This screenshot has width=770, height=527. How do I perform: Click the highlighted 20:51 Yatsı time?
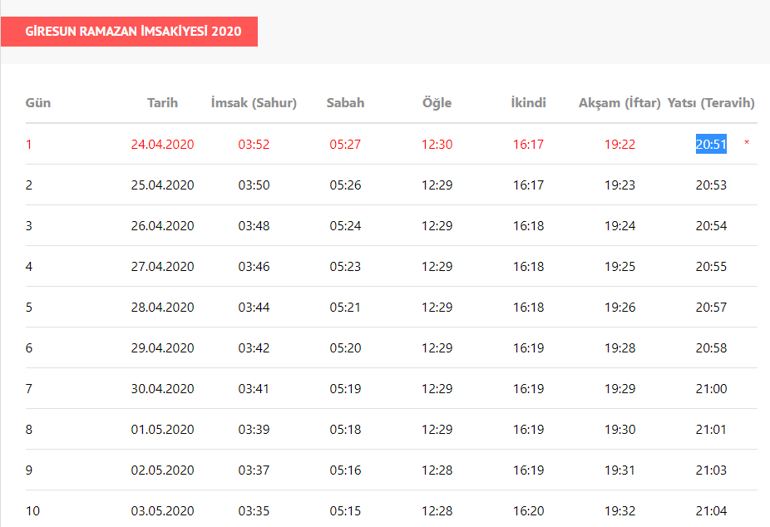711,144
